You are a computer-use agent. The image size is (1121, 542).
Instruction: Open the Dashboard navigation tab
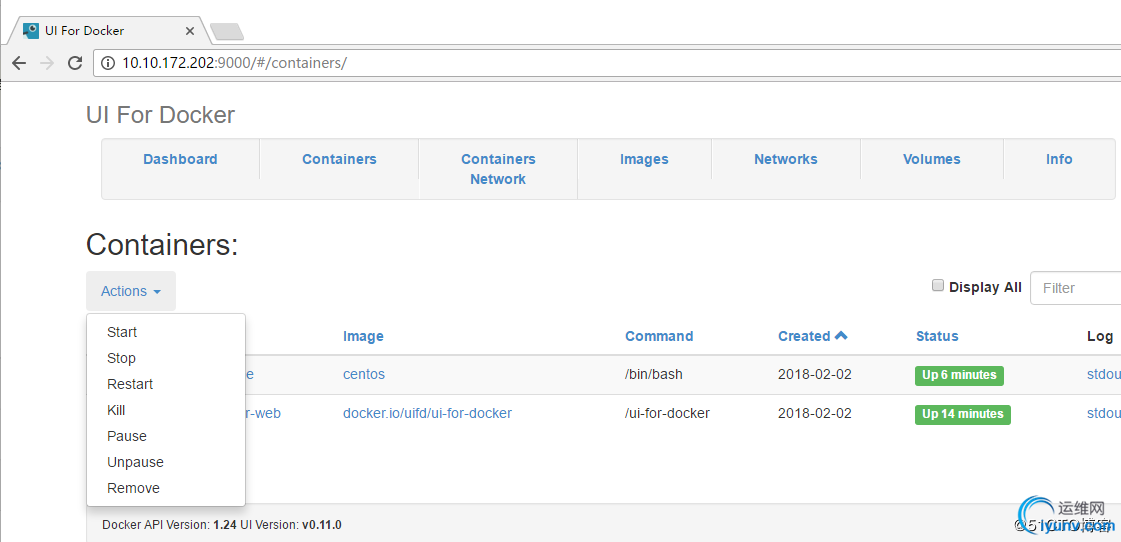point(180,159)
